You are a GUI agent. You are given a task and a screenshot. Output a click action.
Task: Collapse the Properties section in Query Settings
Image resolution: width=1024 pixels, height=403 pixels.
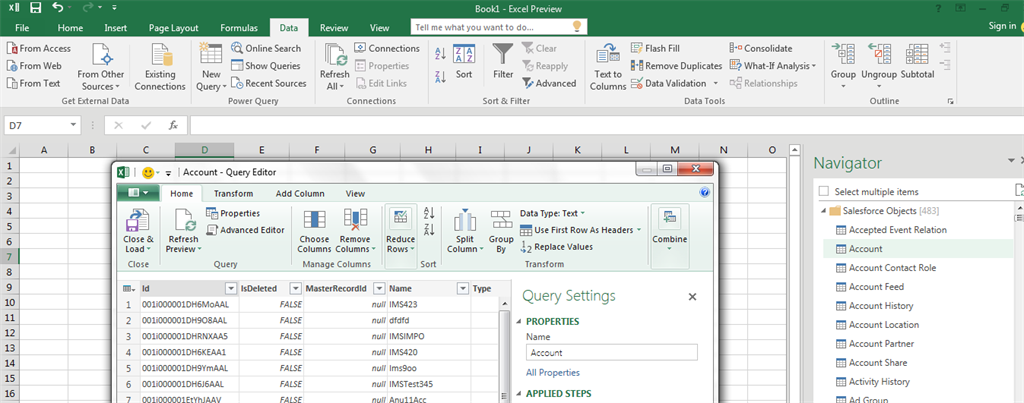(x=519, y=321)
